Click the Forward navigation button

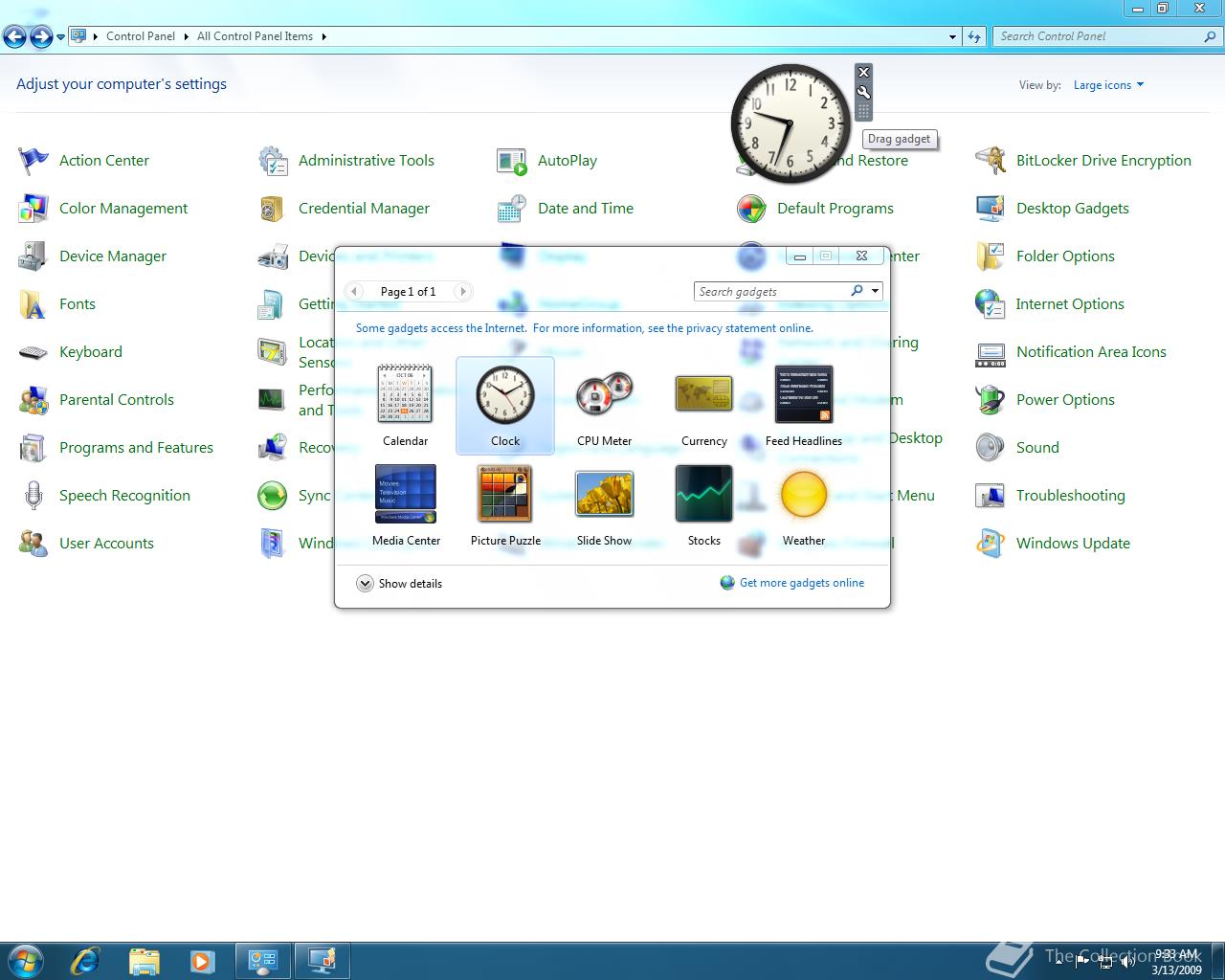[x=41, y=37]
